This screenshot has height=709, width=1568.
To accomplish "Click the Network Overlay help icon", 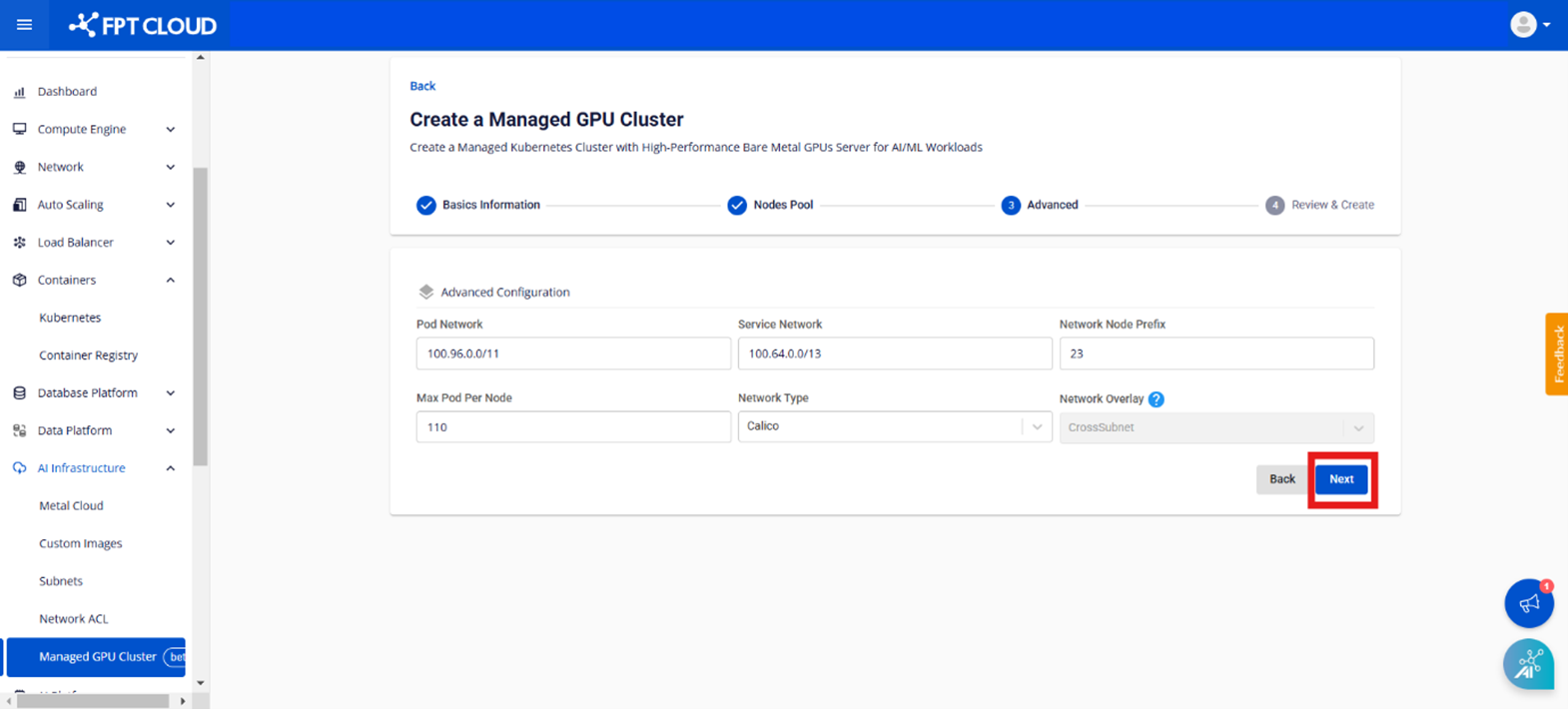I will [x=1156, y=399].
